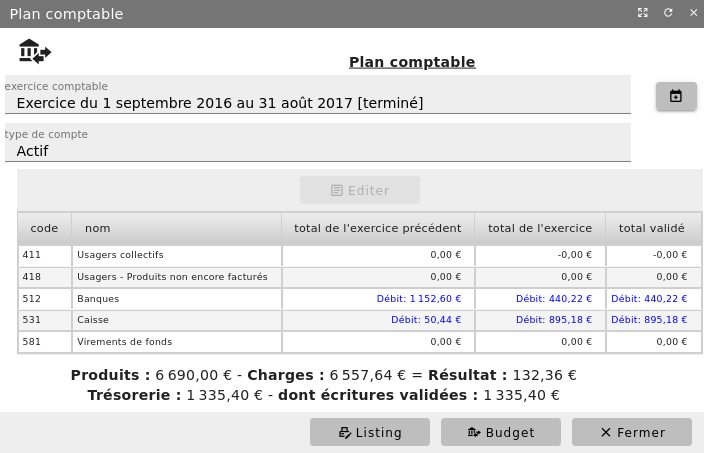Select the 512 Banques account row
The height and width of the screenshot is (453, 704).
pos(176,298)
